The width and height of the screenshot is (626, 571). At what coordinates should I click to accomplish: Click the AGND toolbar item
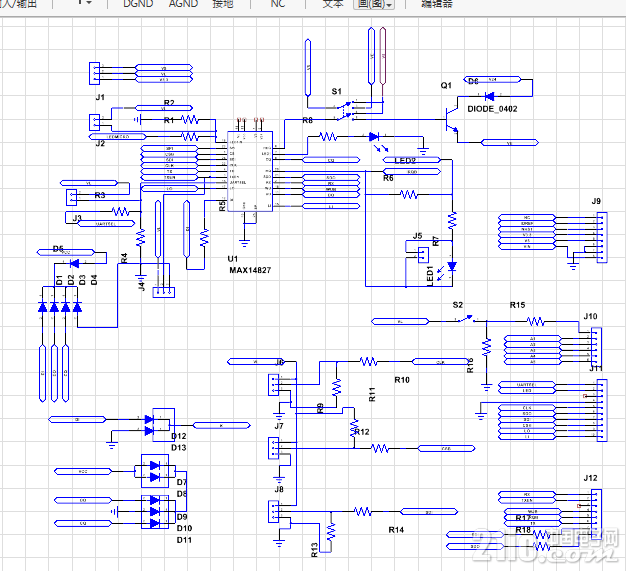tap(183, 4)
